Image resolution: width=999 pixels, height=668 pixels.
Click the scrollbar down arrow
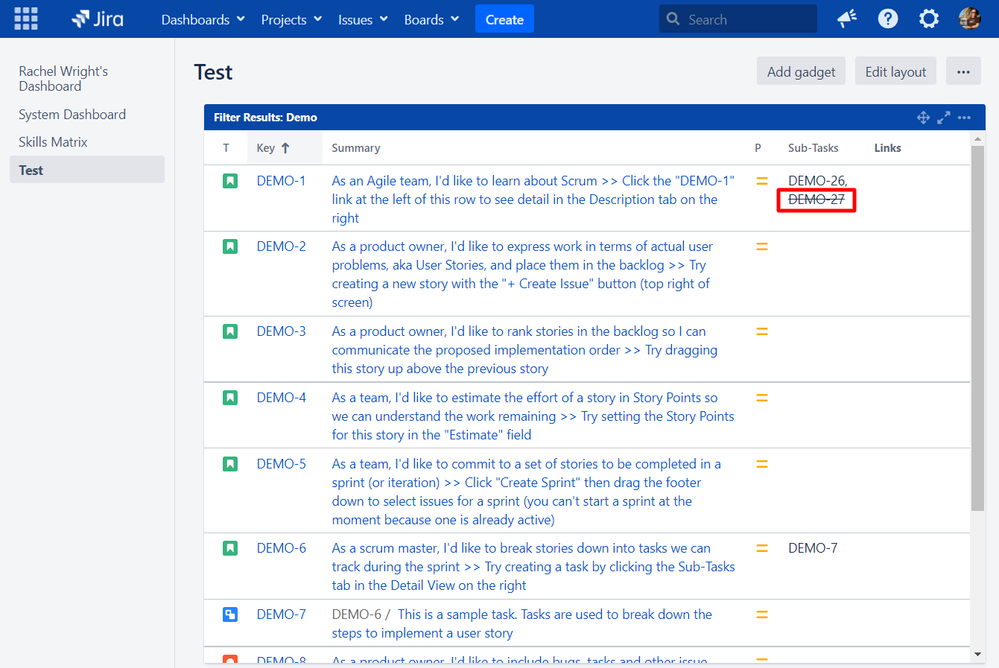977,654
